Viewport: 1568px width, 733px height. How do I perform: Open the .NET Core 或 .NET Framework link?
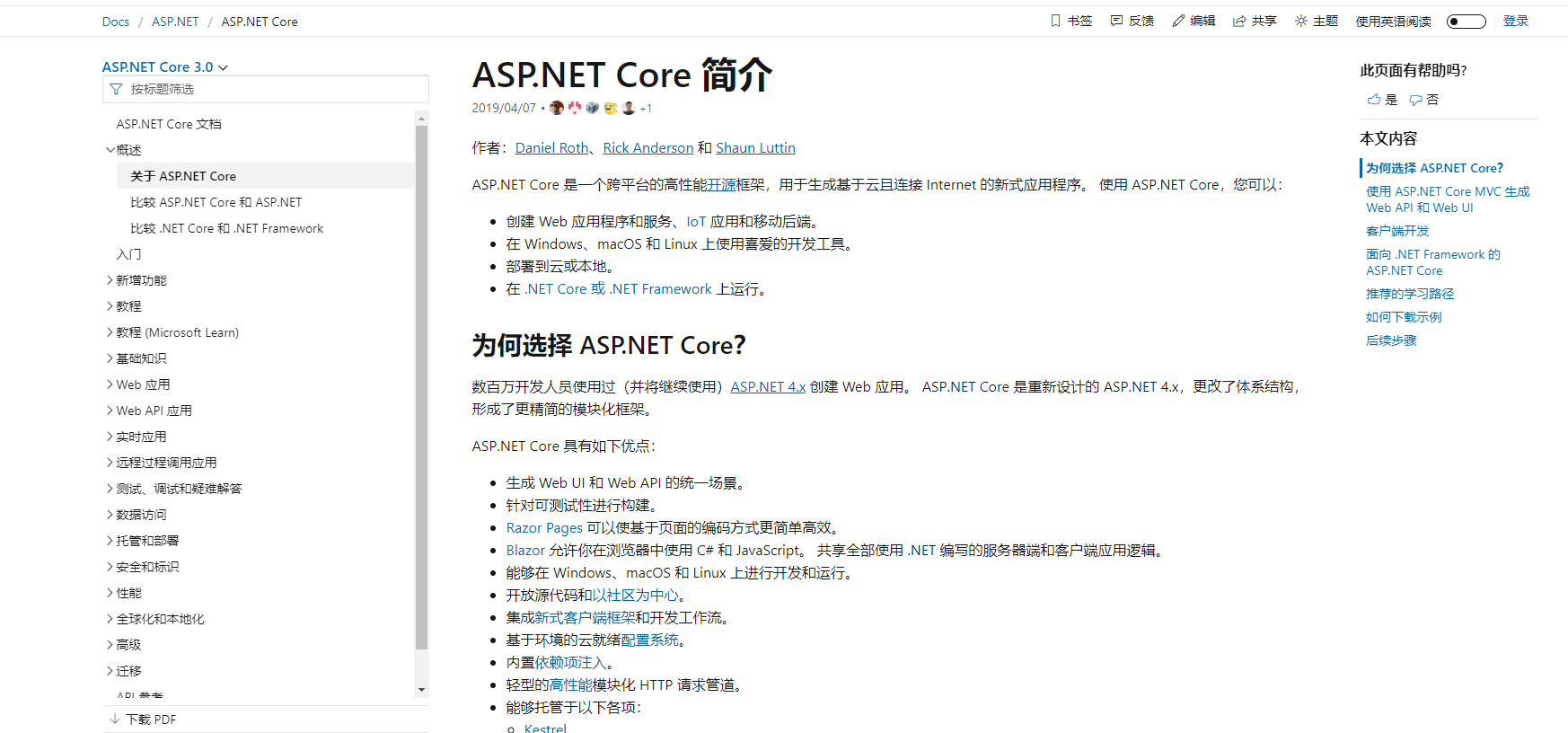618,288
